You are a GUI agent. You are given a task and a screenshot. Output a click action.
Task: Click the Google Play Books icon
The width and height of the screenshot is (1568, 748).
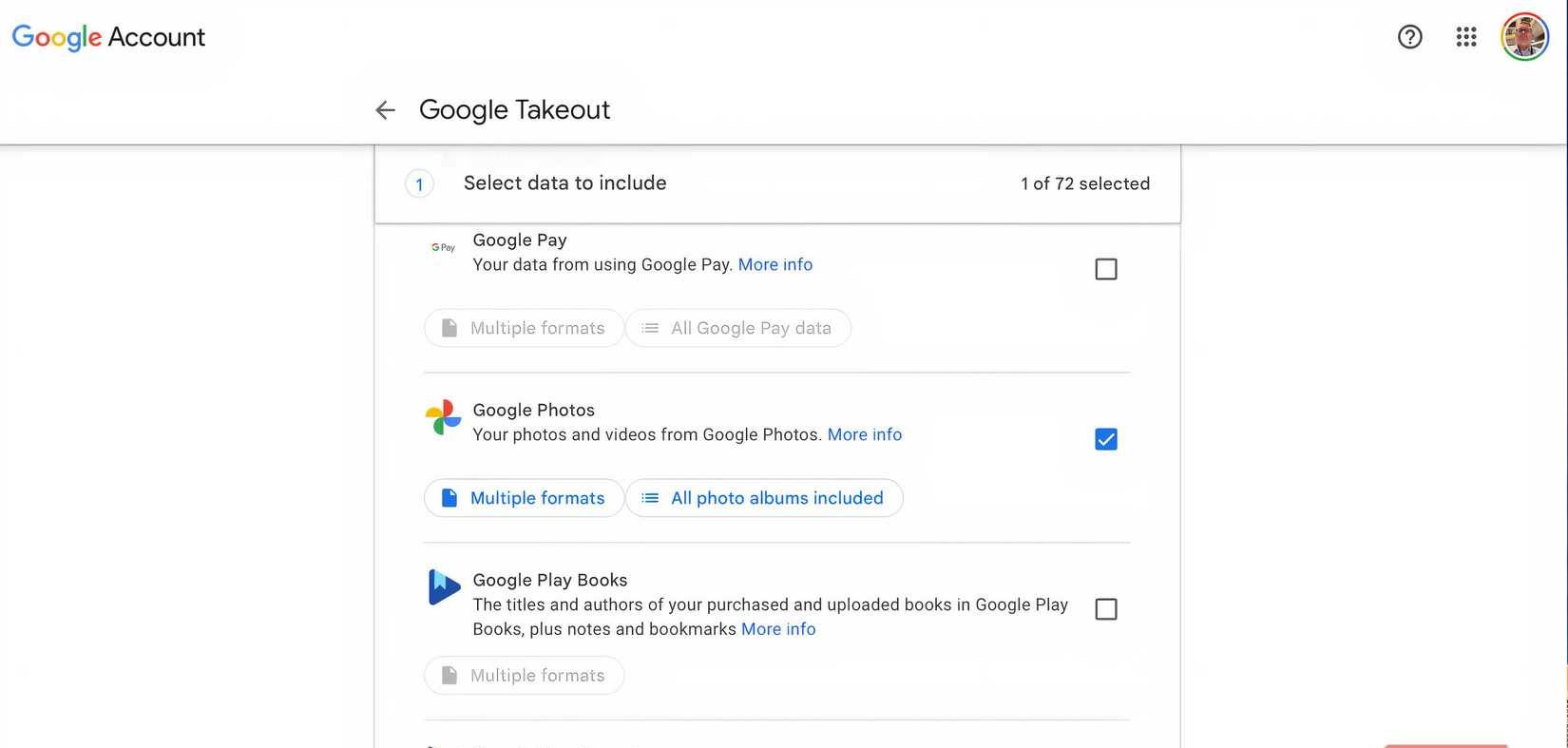tap(443, 587)
